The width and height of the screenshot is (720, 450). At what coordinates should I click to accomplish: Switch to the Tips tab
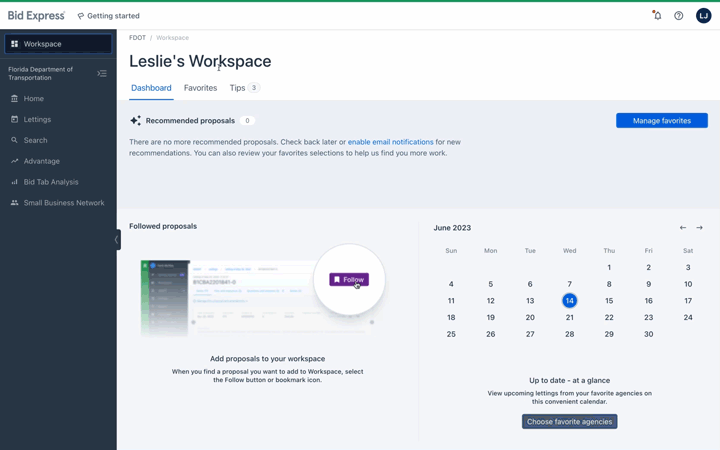coord(237,88)
